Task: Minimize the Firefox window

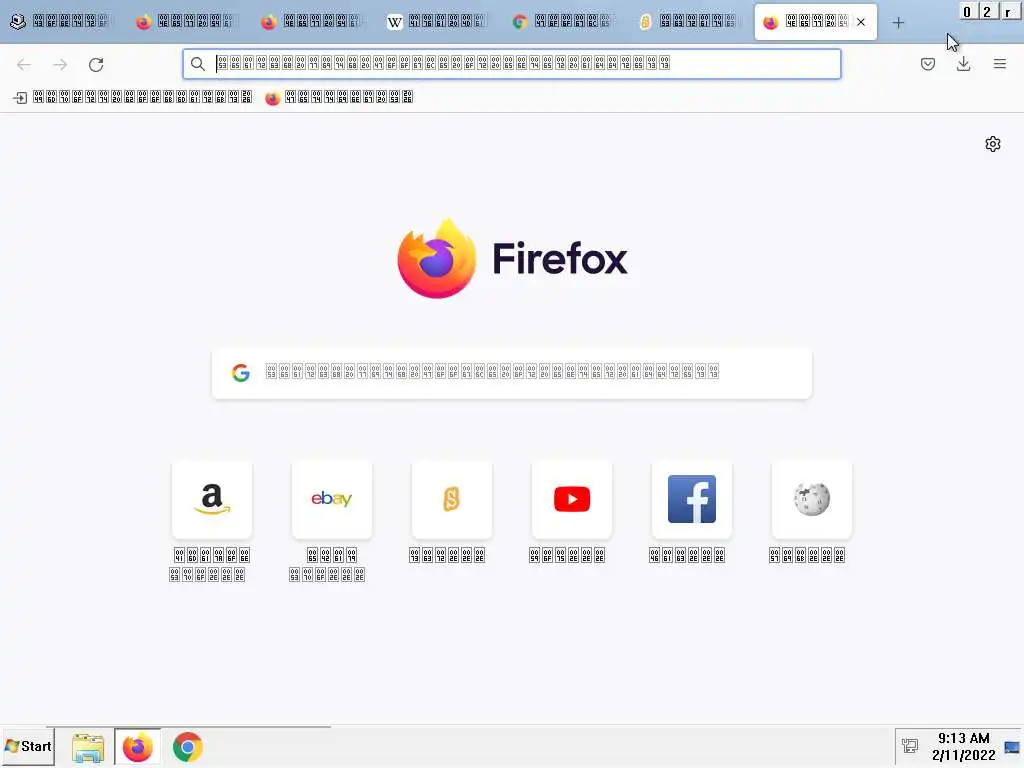Action: (x=967, y=12)
